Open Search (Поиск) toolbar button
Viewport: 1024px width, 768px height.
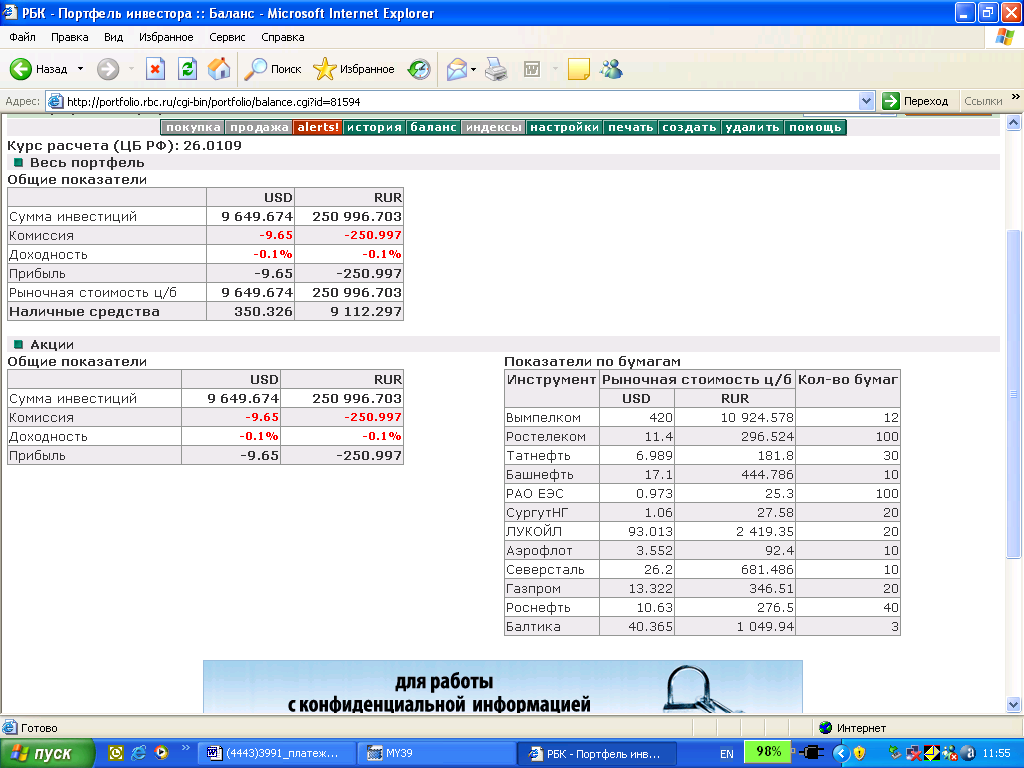[272, 69]
